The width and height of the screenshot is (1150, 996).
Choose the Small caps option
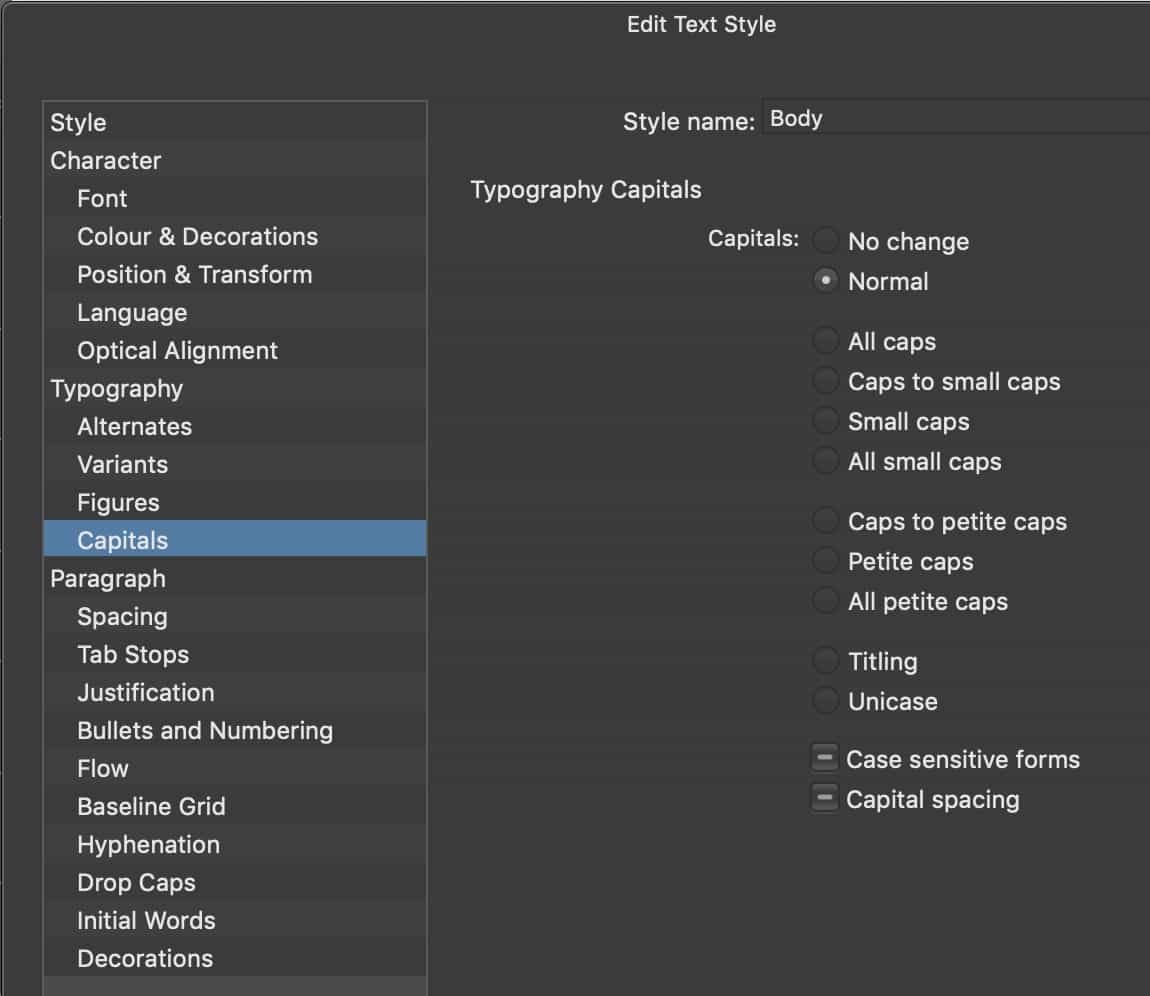point(825,421)
